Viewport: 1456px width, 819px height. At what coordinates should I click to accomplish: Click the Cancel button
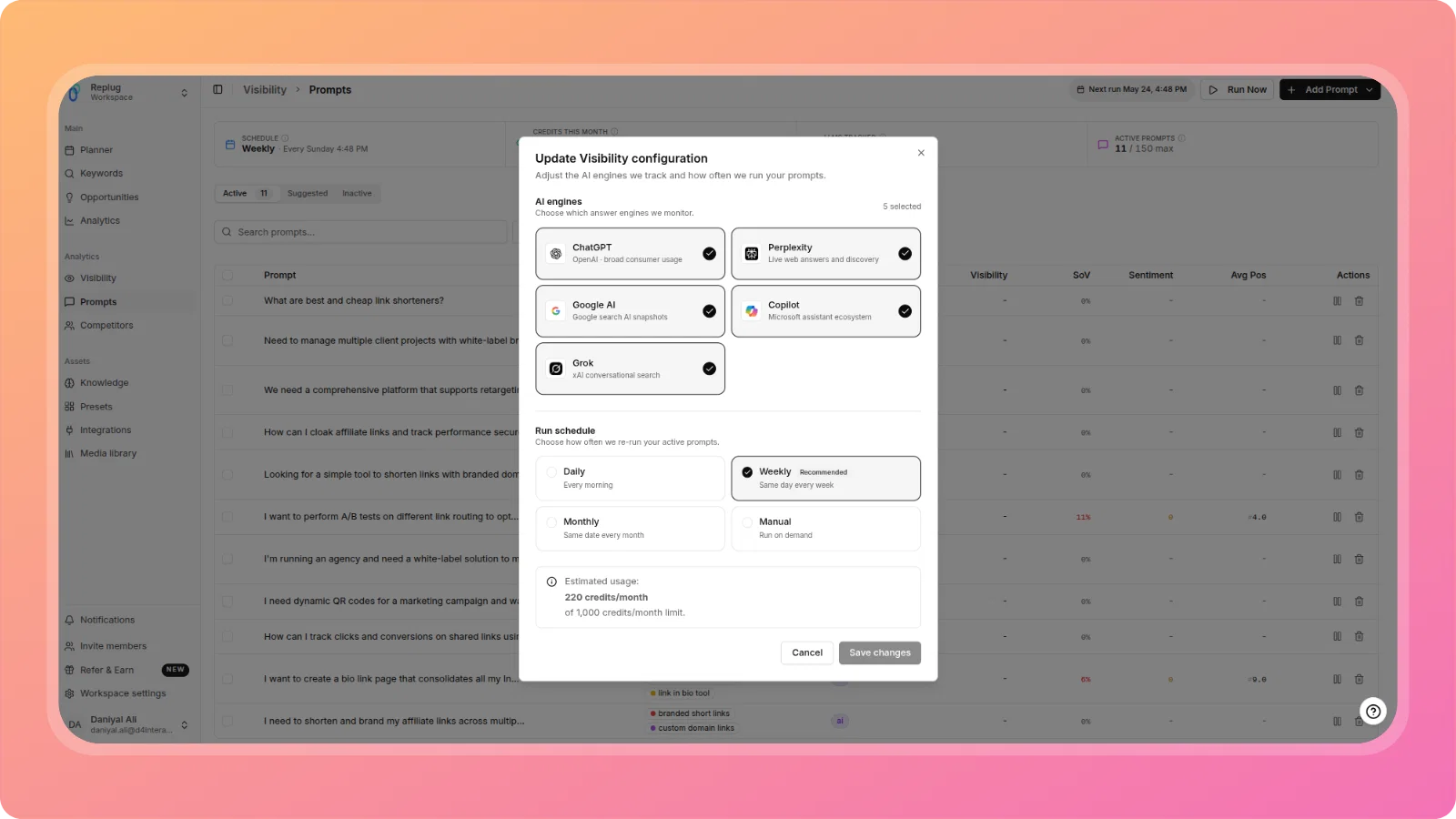coord(807,652)
